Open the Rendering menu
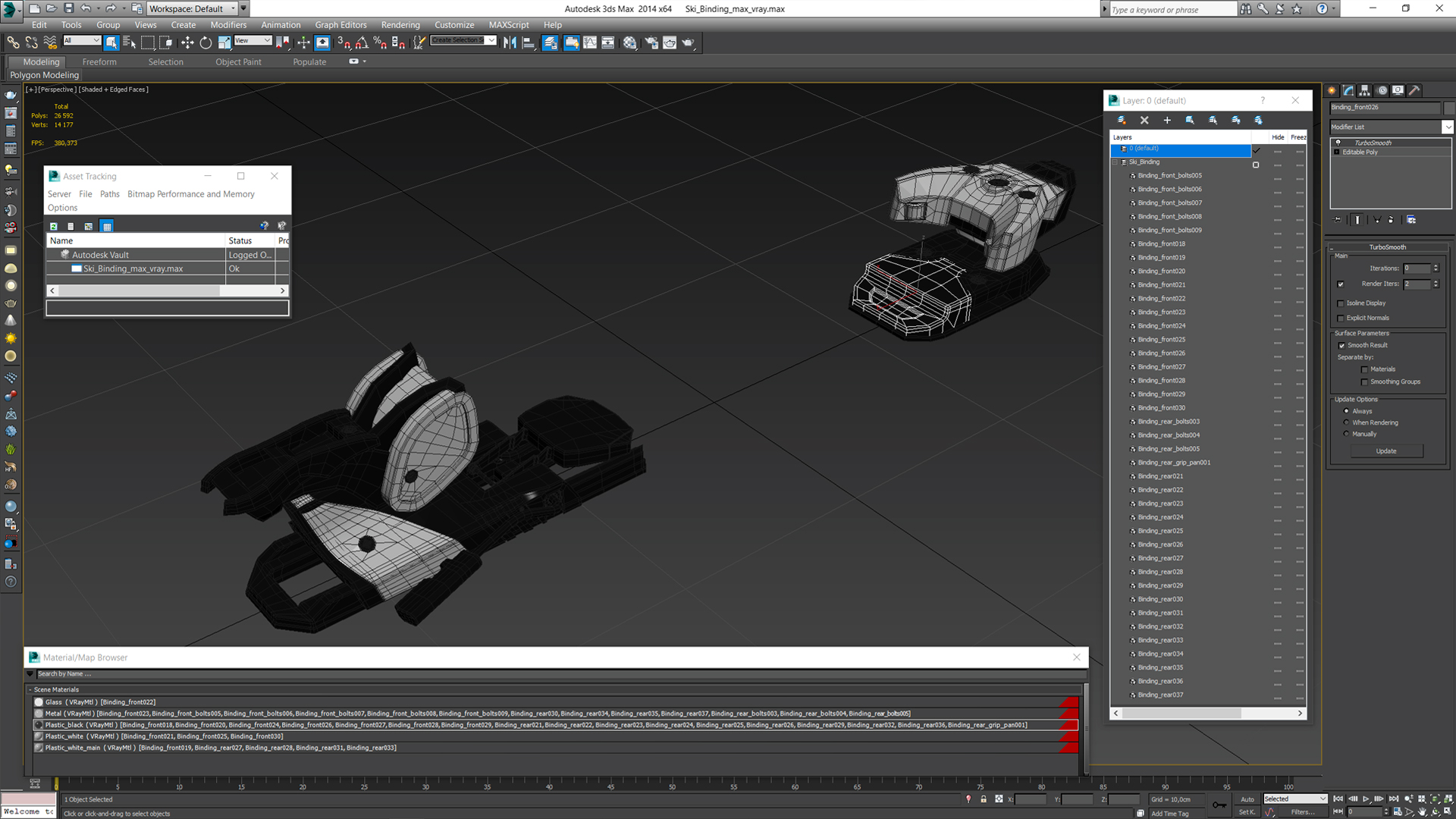This screenshot has width=1456, height=819. tap(400, 25)
